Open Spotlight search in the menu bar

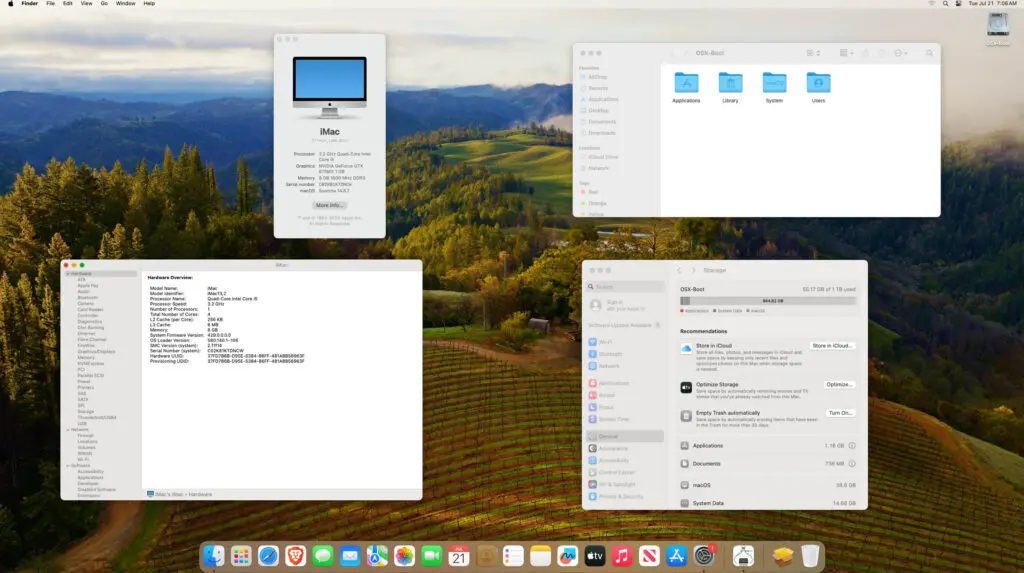pos(945,4)
